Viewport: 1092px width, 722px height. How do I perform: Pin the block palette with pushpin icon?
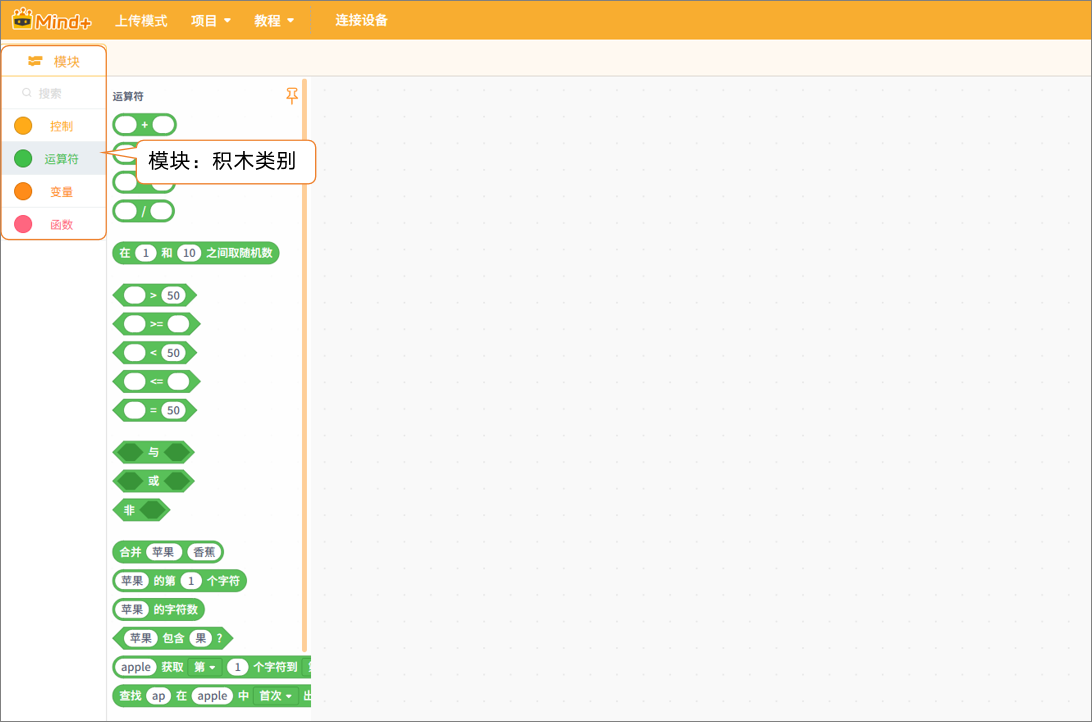[x=292, y=96]
